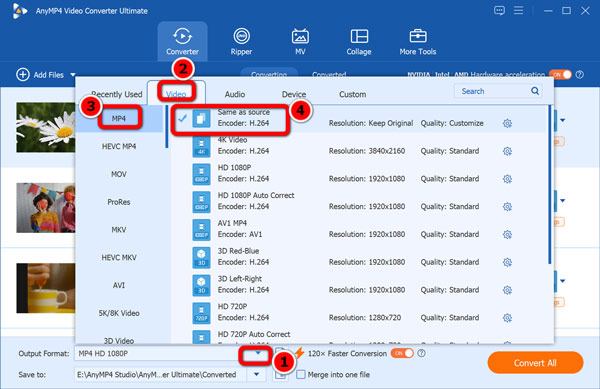Click the AnyMP4 app logo
The image size is (600, 389).
coord(19,11)
